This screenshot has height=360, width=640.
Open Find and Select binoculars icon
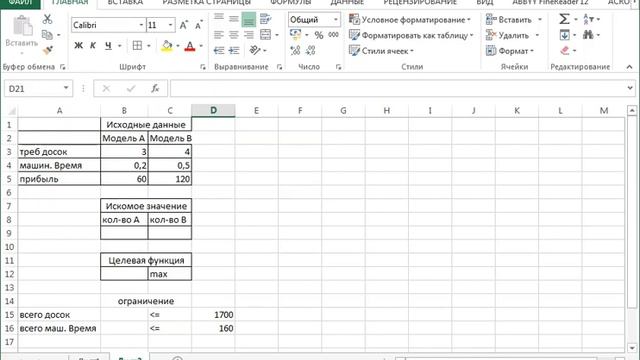tap(588, 35)
